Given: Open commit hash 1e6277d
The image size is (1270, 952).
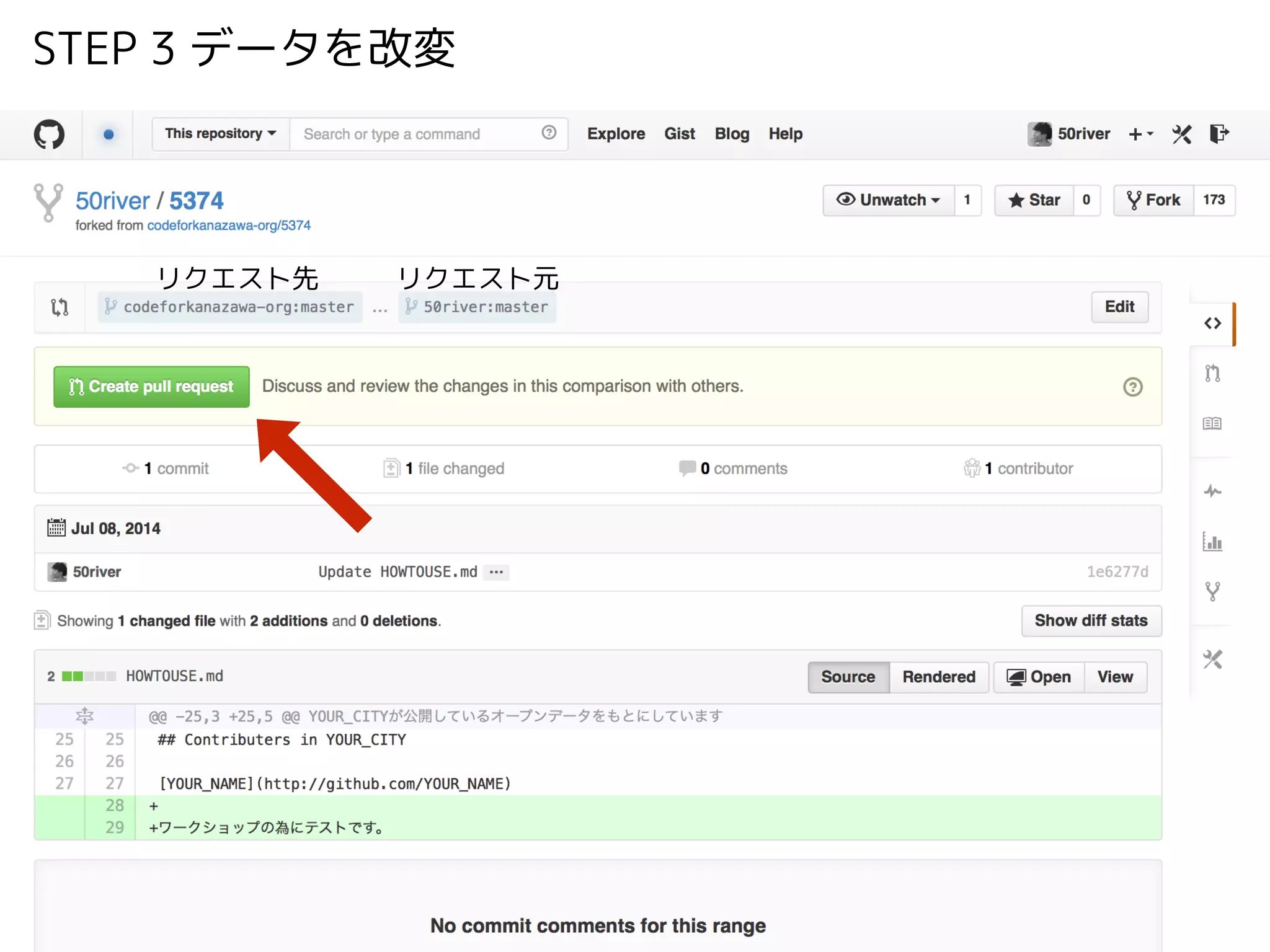Looking at the screenshot, I should (1117, 572).
